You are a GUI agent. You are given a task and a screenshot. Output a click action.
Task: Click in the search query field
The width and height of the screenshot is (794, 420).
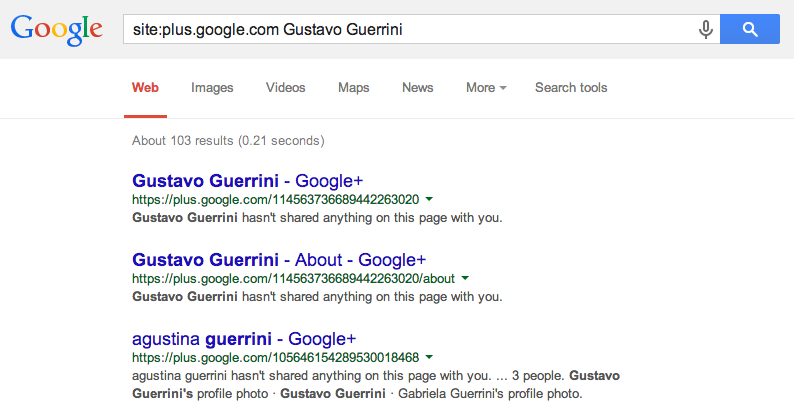[410, 29]
